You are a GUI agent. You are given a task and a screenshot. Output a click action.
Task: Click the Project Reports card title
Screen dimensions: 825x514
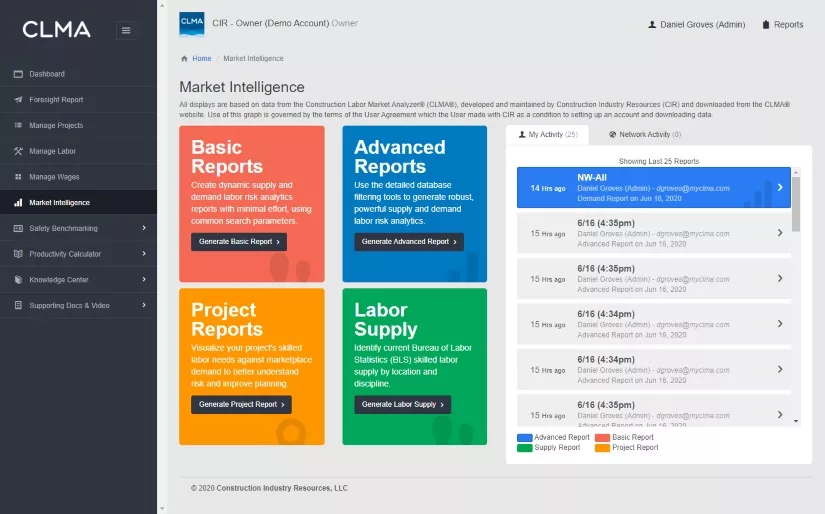point(227,319)
